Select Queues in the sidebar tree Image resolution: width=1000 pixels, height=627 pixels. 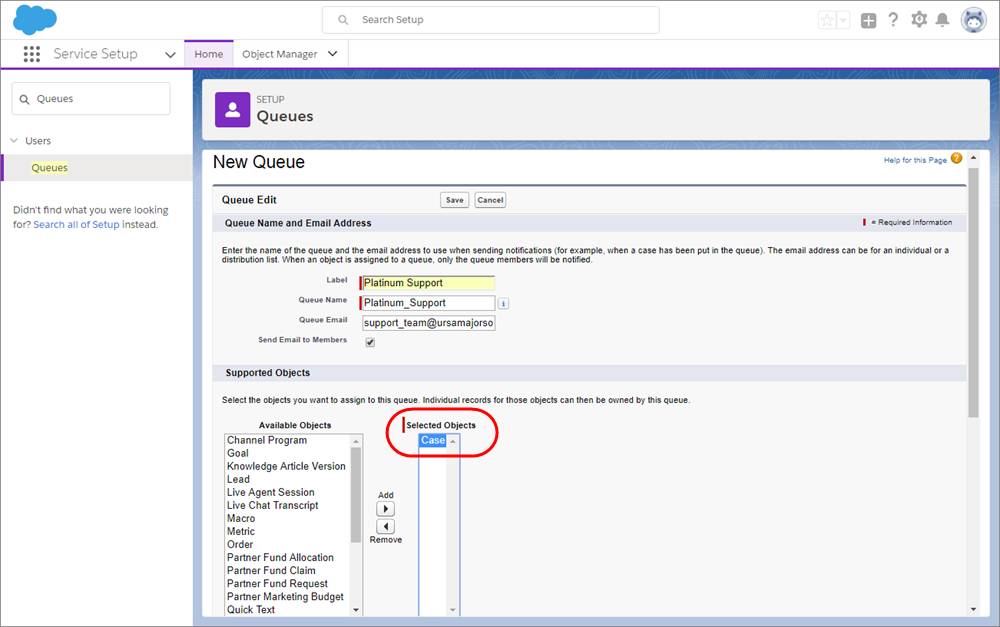coord(50,168)
